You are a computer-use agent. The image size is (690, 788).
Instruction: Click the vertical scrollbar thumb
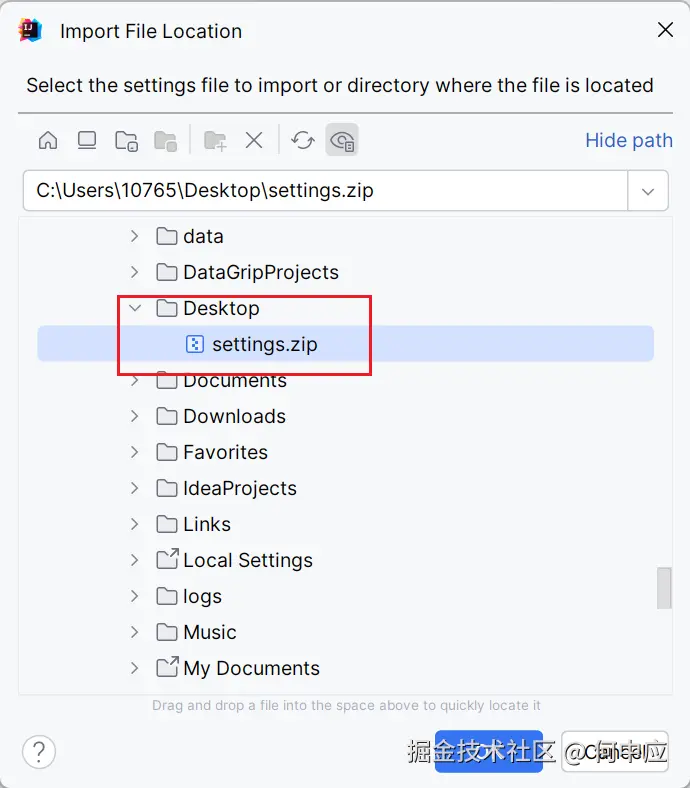(664, 588)
